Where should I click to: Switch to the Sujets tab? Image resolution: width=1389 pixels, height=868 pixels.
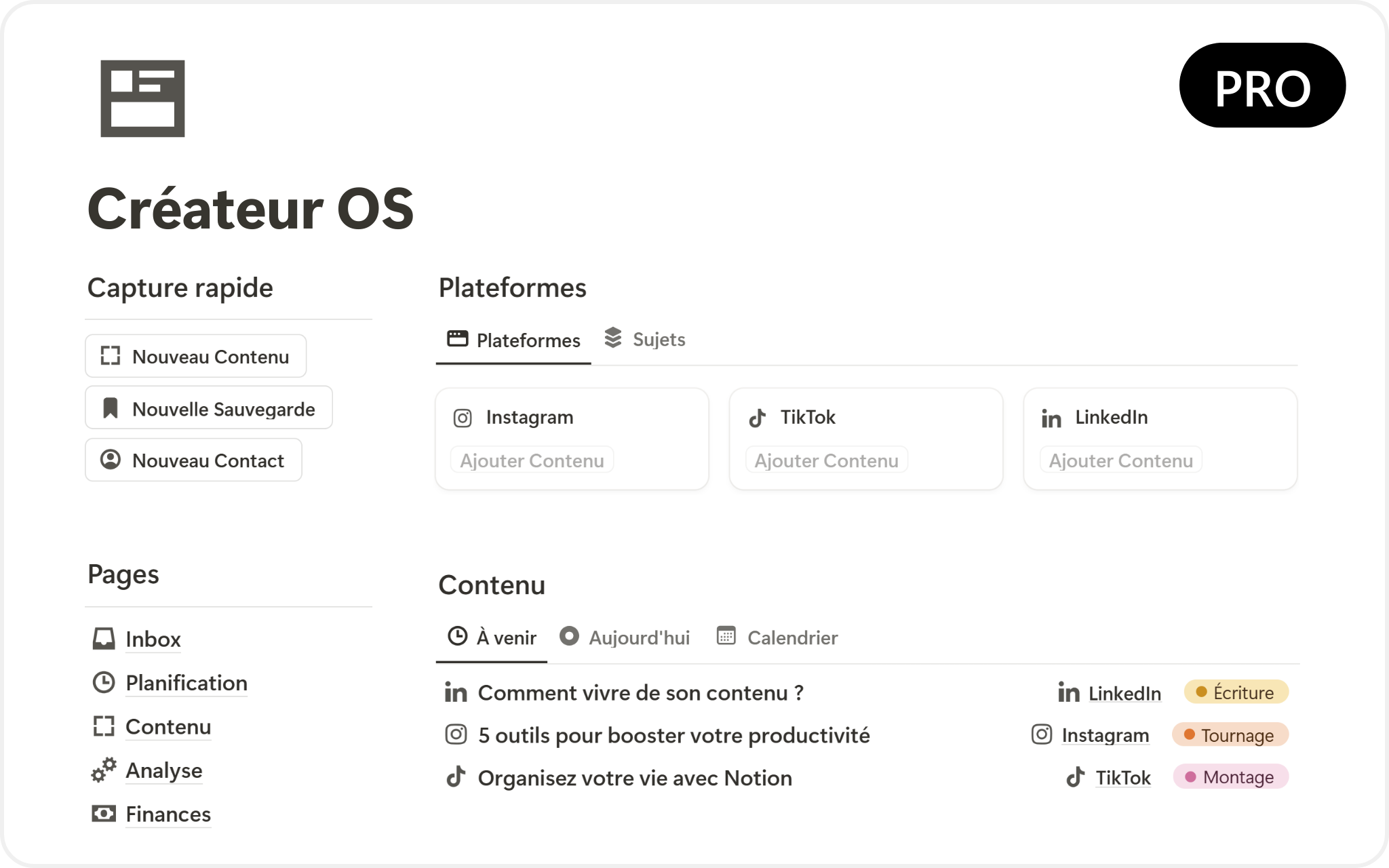645,339
